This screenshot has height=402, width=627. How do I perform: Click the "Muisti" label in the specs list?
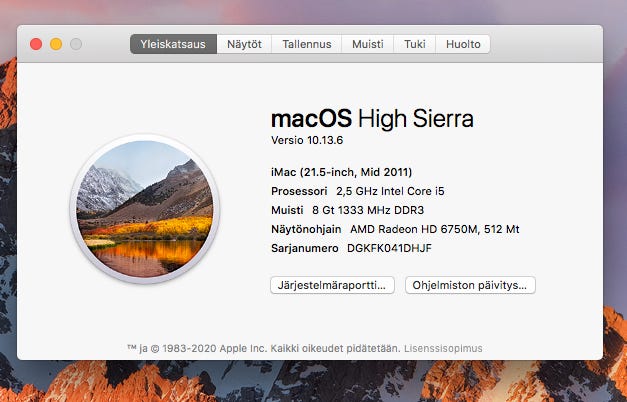pyautogui.click(x=287, y=210)
